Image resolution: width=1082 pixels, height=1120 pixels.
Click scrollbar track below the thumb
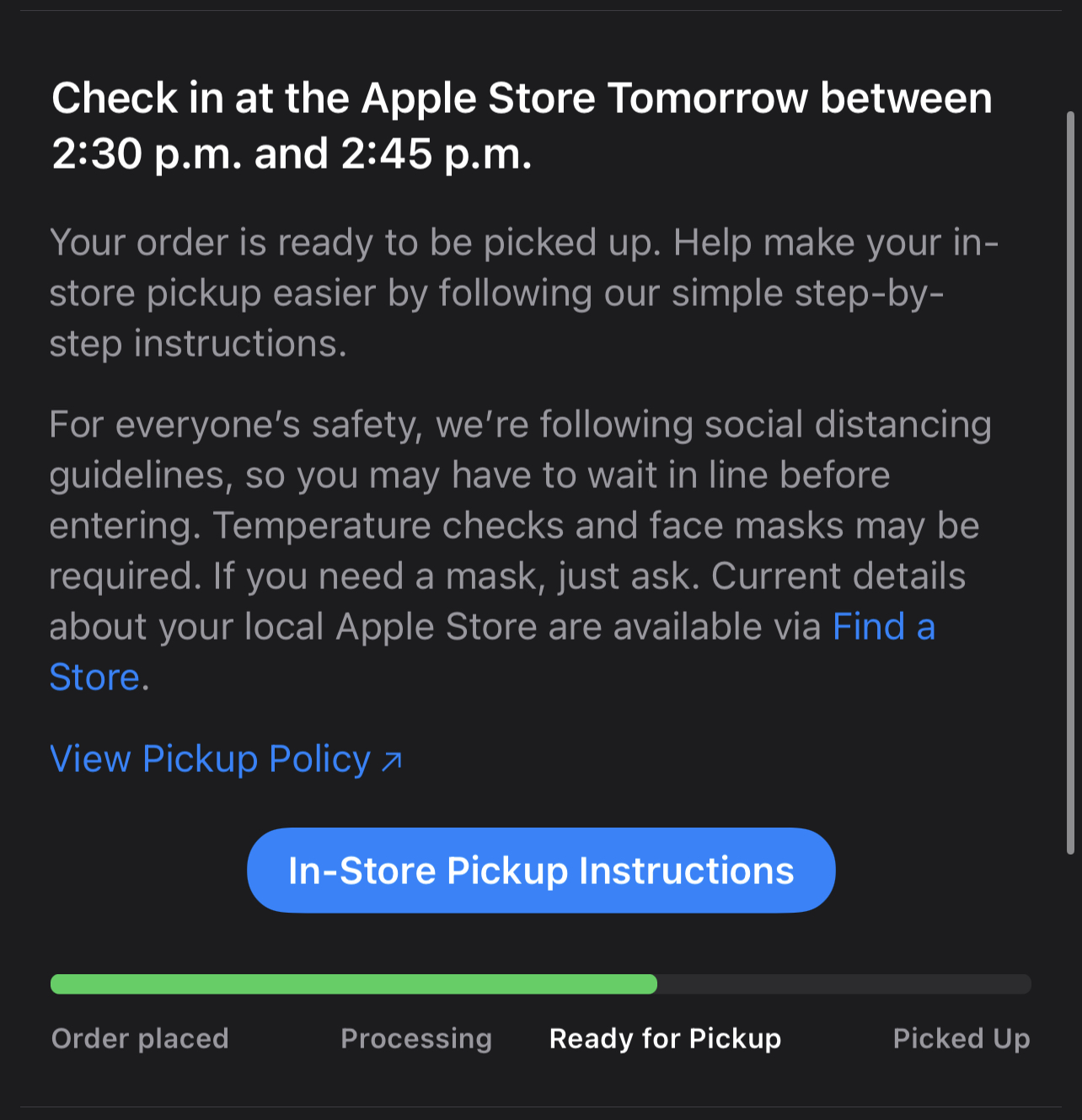(x=1071, y=969)
